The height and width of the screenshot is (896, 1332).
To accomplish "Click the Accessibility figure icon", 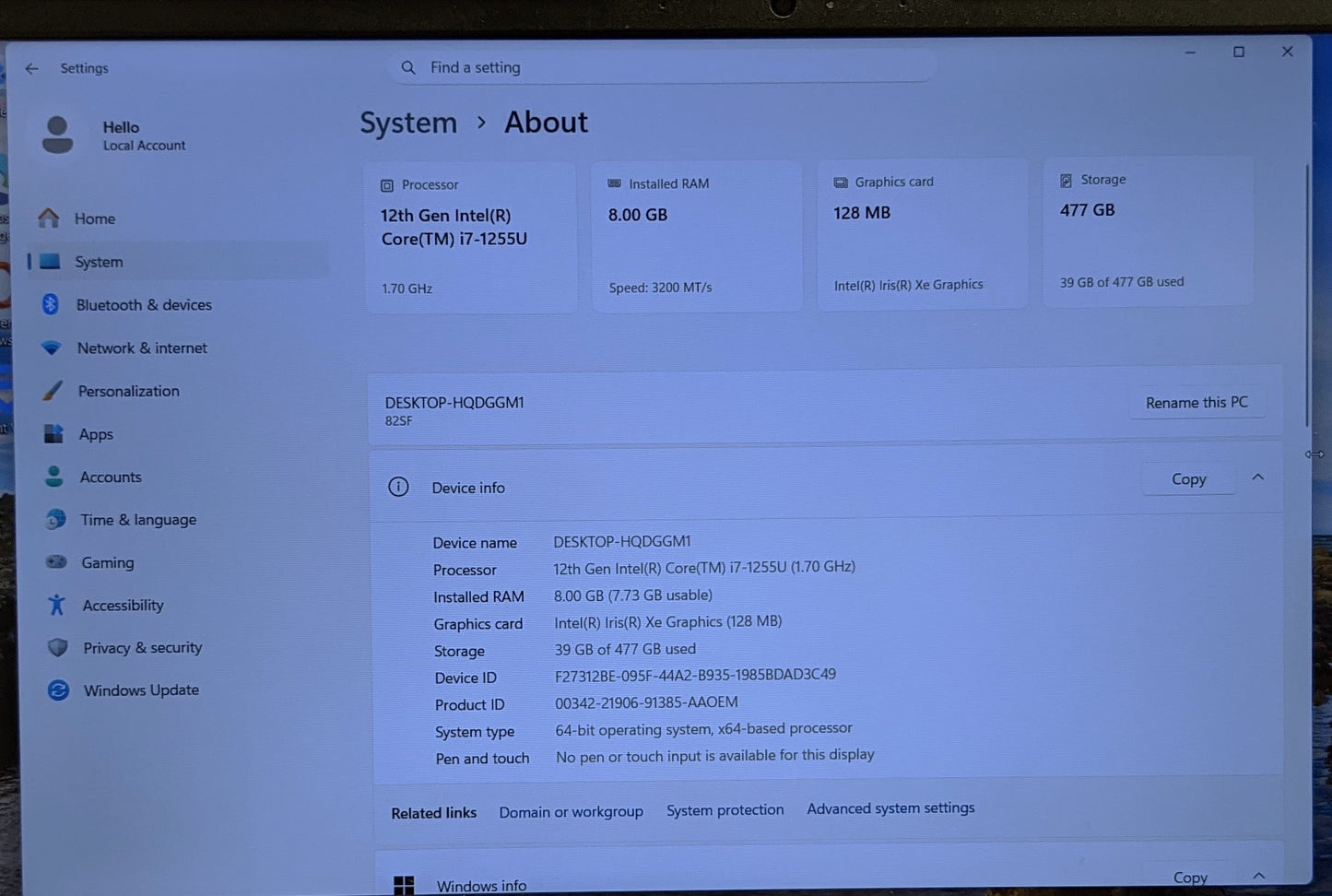I will 56,605.
